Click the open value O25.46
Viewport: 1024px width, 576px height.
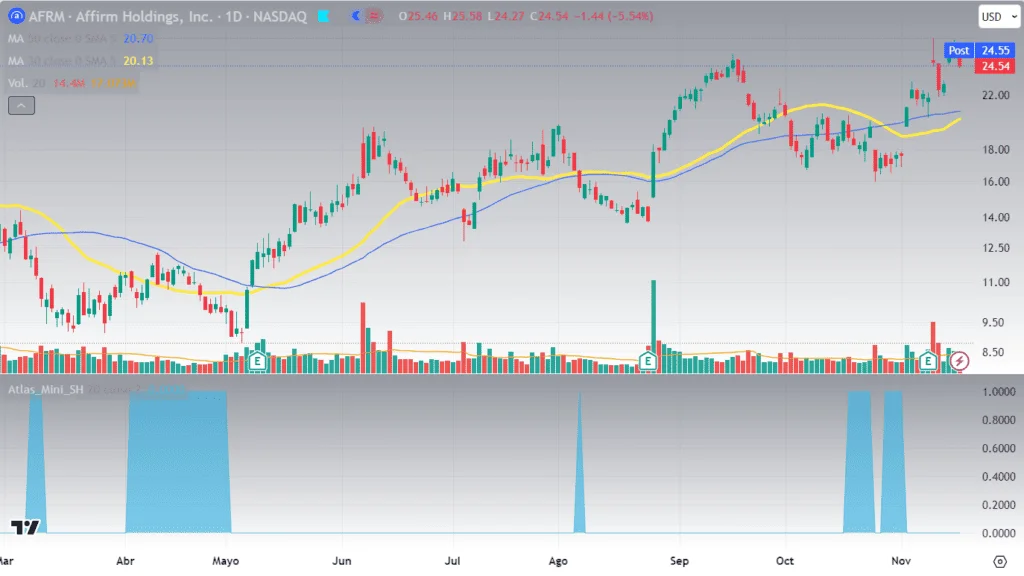pos(418,16)
